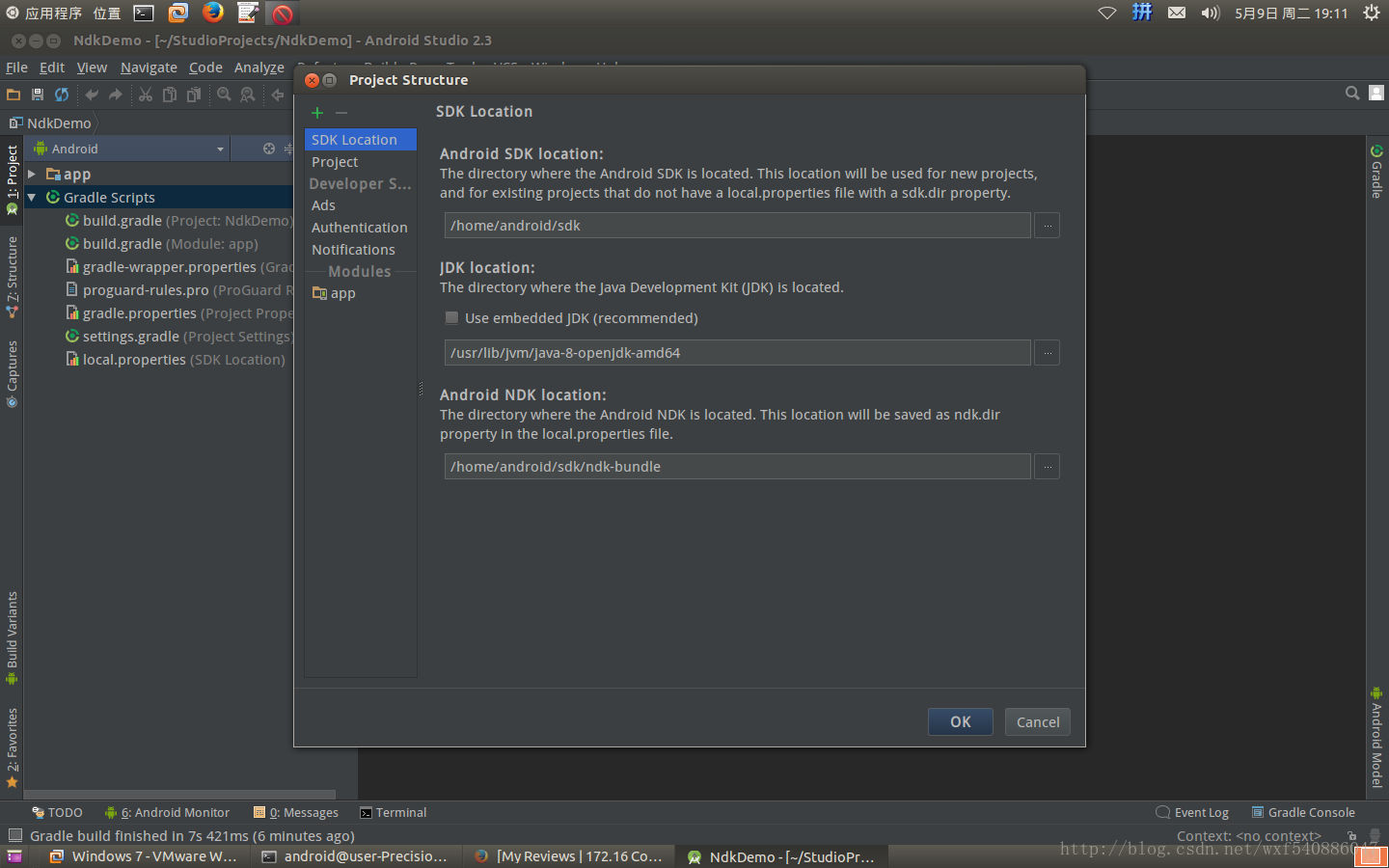Open gradle-wrapper.properties file
Image resolution: width=1389 pixels, height=868 pixels.
coord(178,267)
